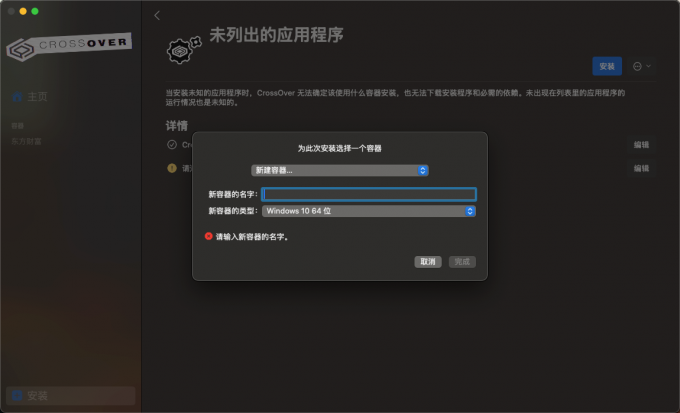Screen dimensions: 680x413
Task: Open the more options ellipsis menu
Action: click(642, 66)
